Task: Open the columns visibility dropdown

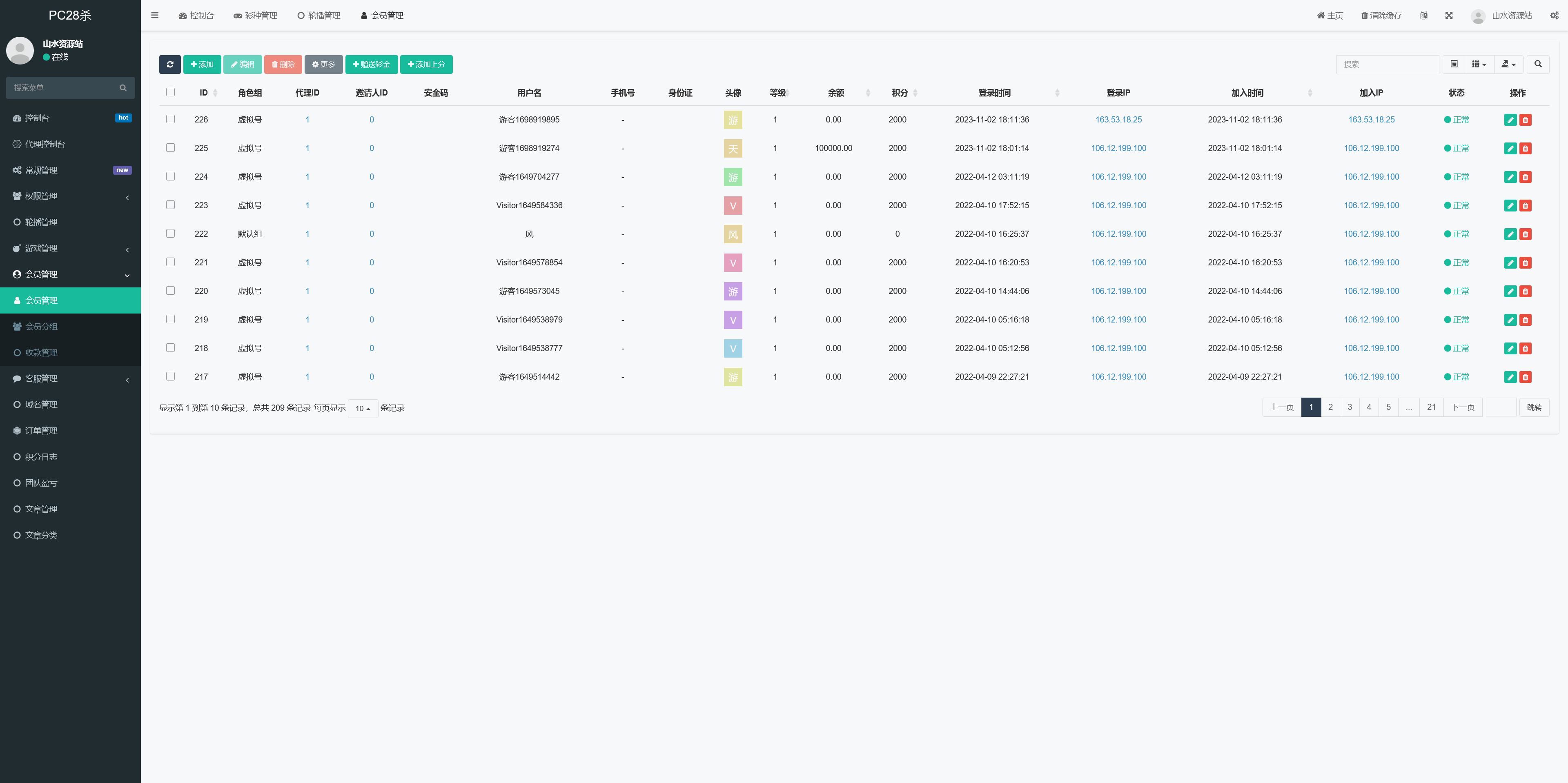Action: pos(1479,65)
